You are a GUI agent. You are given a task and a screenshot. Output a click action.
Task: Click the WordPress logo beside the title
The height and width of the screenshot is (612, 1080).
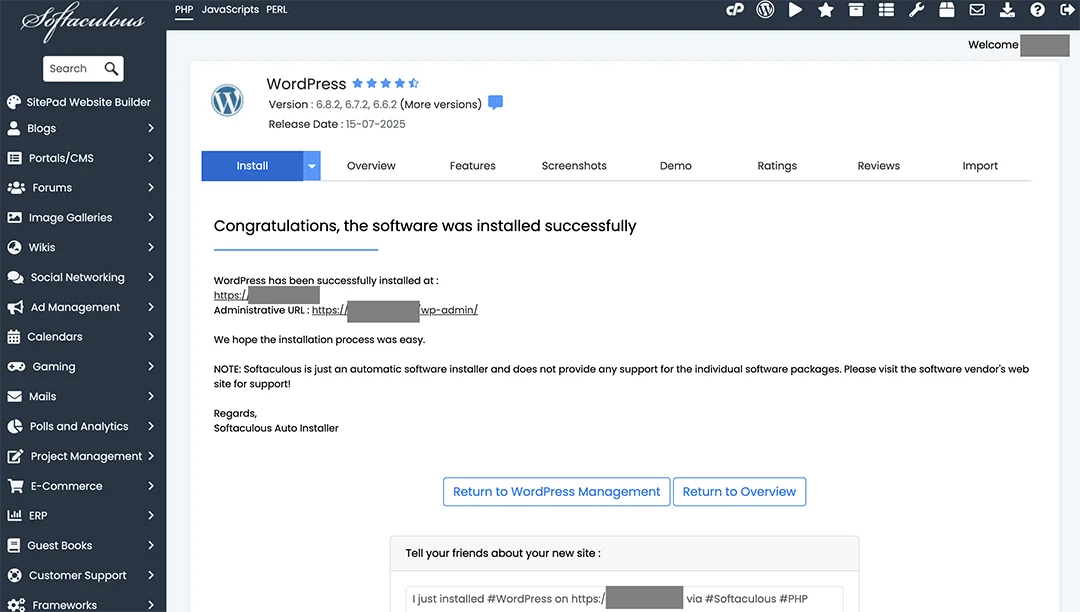(227, 101)
